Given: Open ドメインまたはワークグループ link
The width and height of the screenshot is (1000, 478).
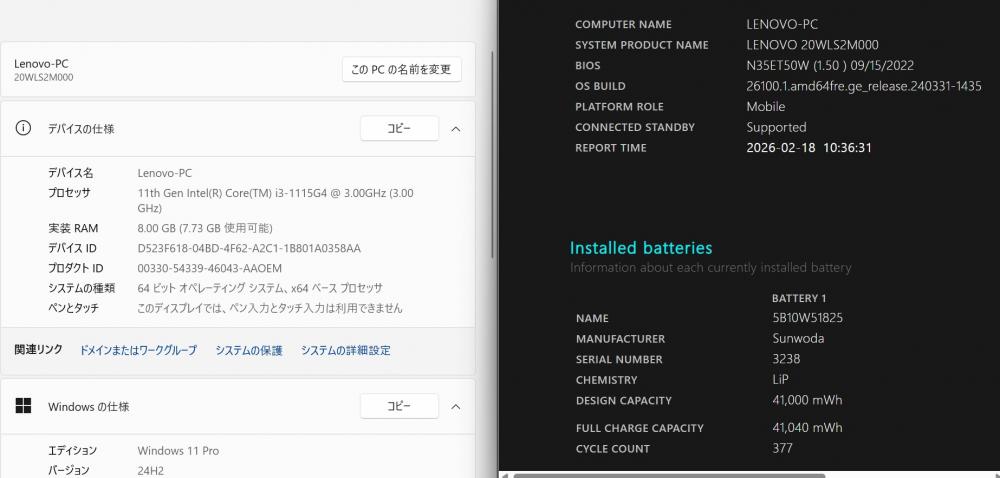Looking at the screenshot, I should coord(138,350).
